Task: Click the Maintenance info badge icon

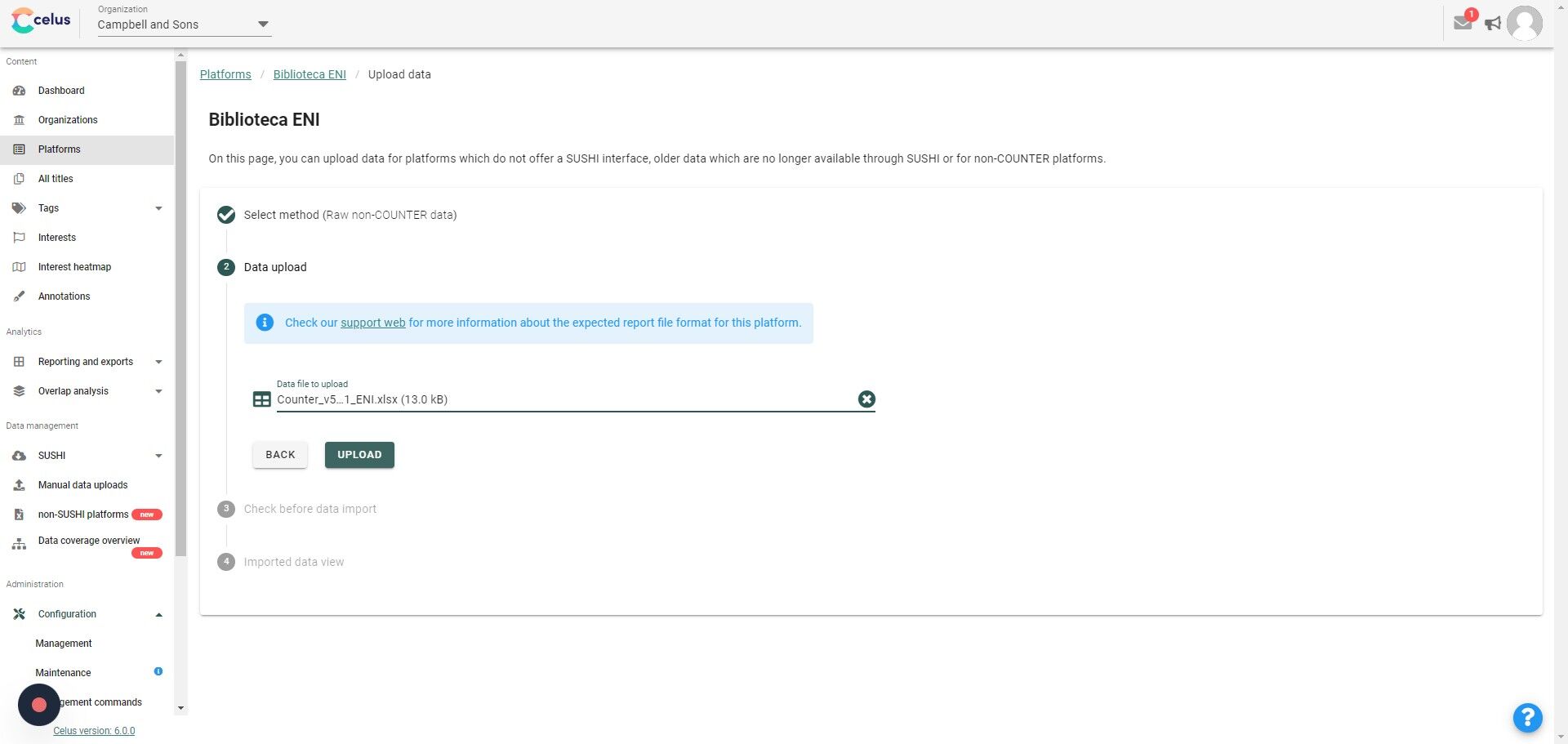Action: pos(158,671)
